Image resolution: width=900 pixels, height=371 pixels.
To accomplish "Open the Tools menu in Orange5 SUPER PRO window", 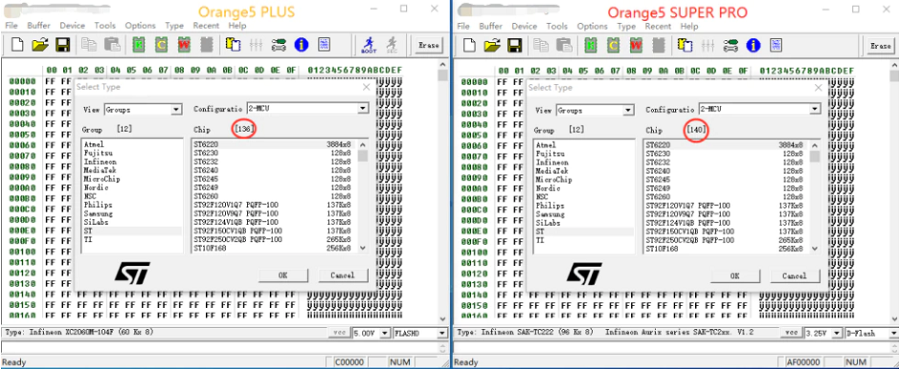I will tap(556, 26).
